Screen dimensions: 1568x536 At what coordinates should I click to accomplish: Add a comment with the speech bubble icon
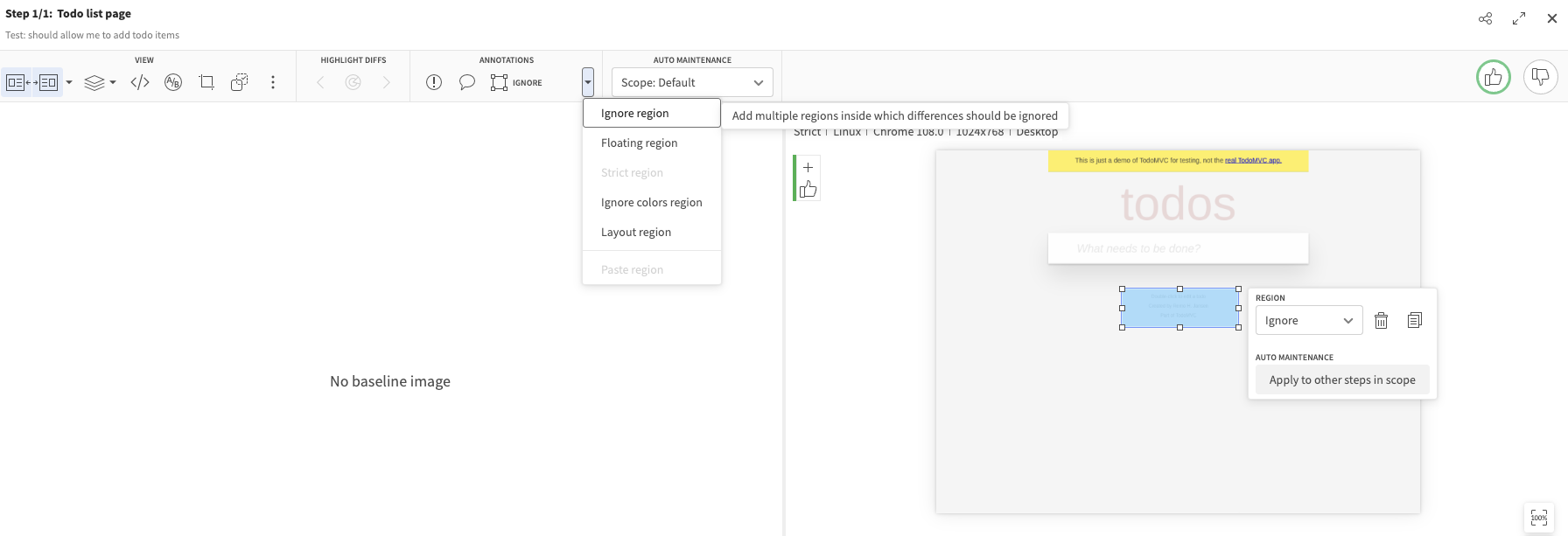tap(467, 82)
